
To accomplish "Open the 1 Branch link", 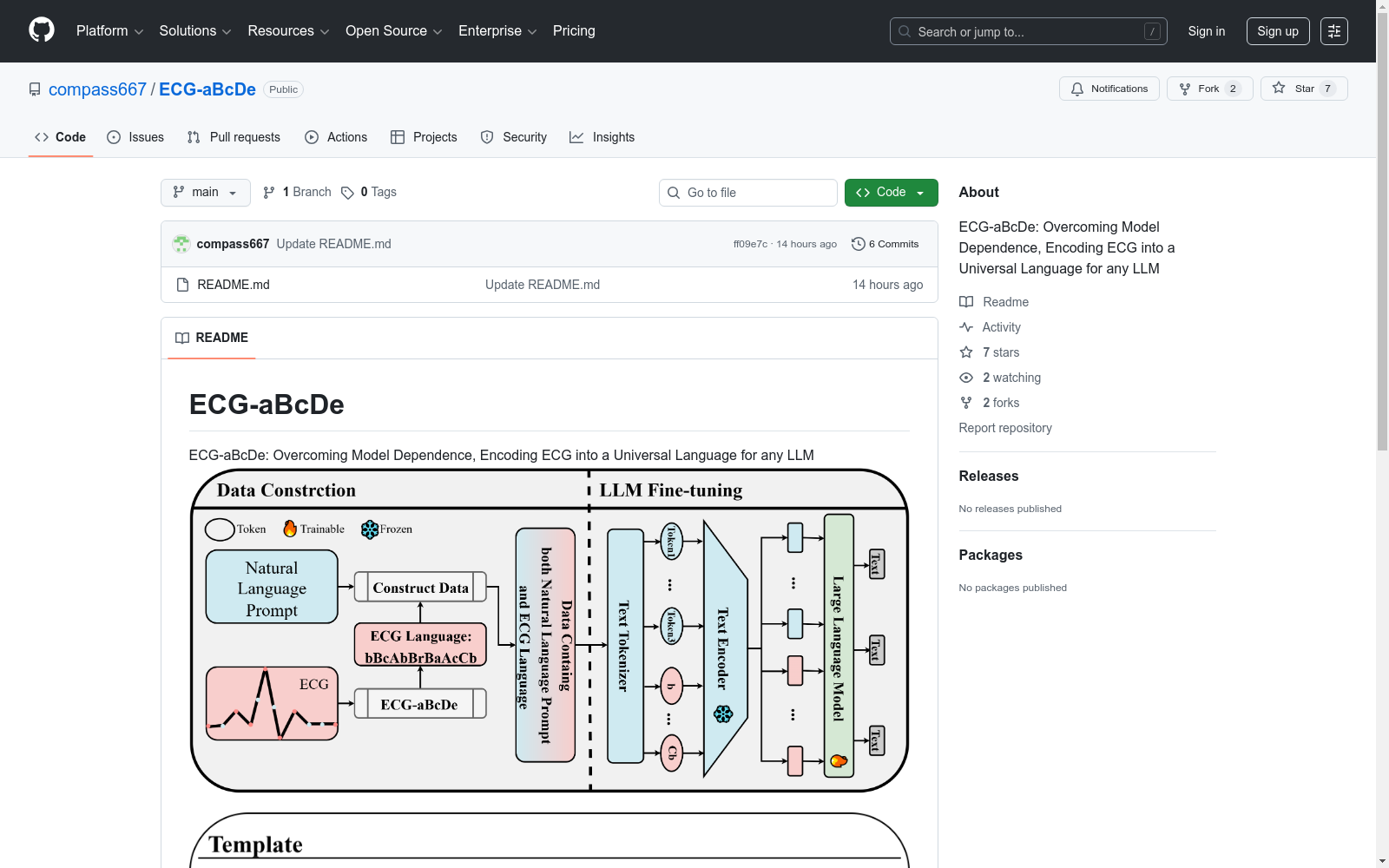I will click(297, 193).
